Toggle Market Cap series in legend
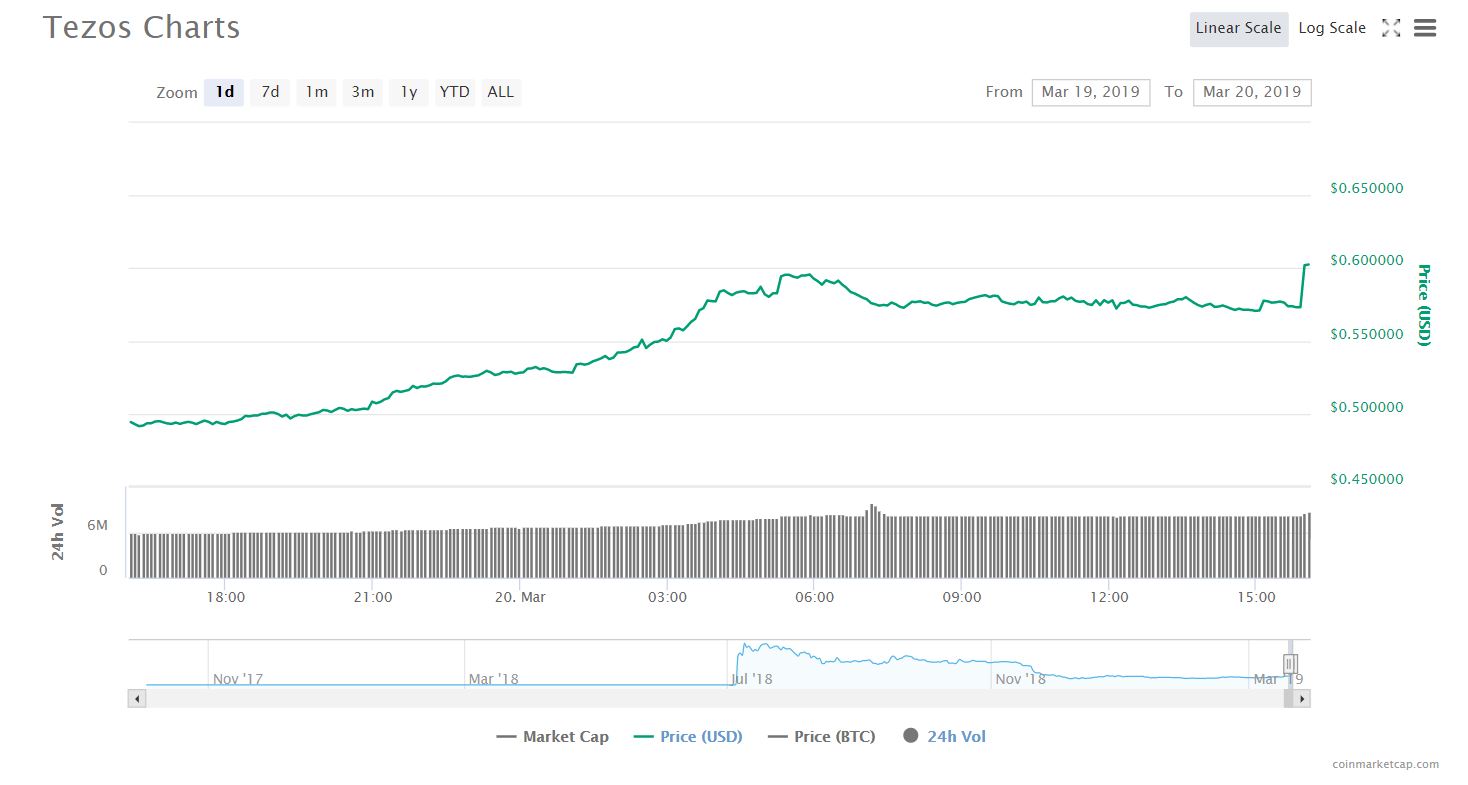 552,737
